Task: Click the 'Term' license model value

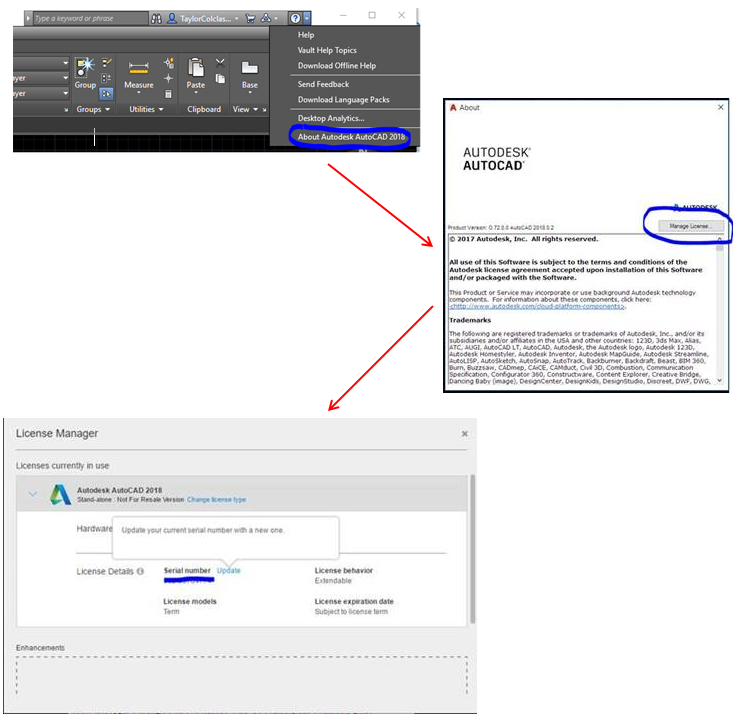Action: click(x=171, y=612)
